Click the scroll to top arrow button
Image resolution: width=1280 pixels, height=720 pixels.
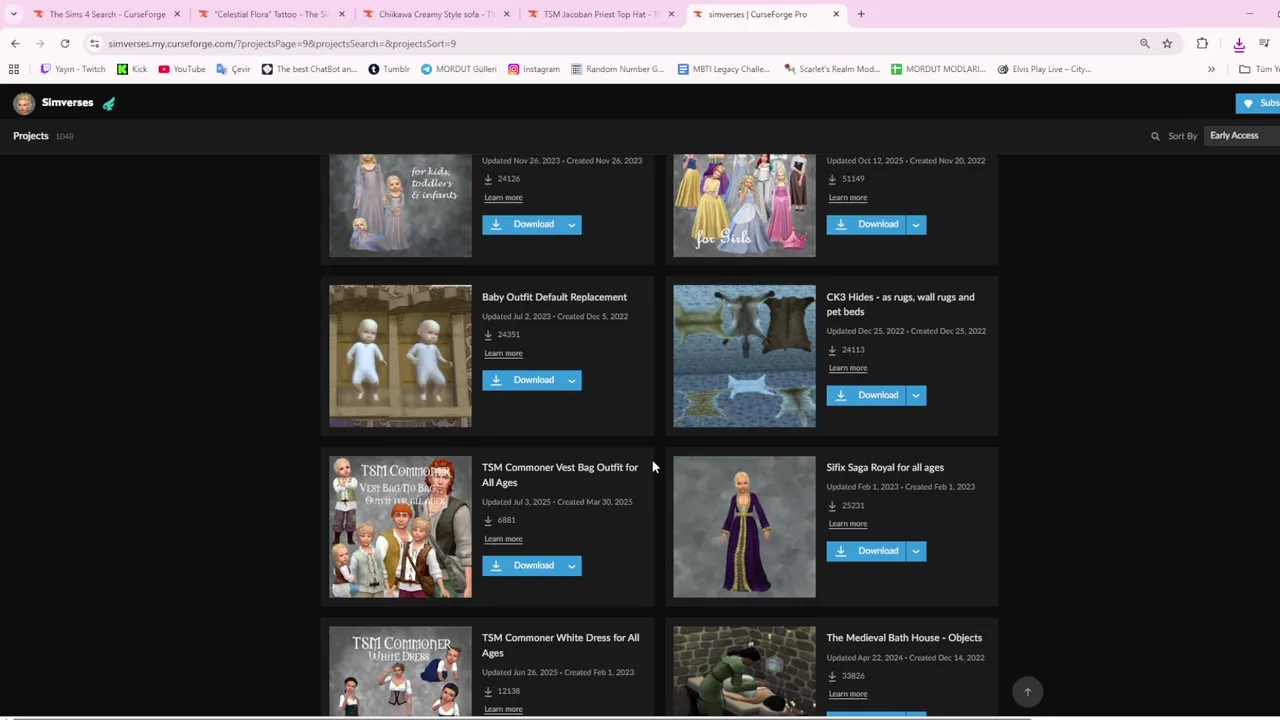coord(1027,692)
